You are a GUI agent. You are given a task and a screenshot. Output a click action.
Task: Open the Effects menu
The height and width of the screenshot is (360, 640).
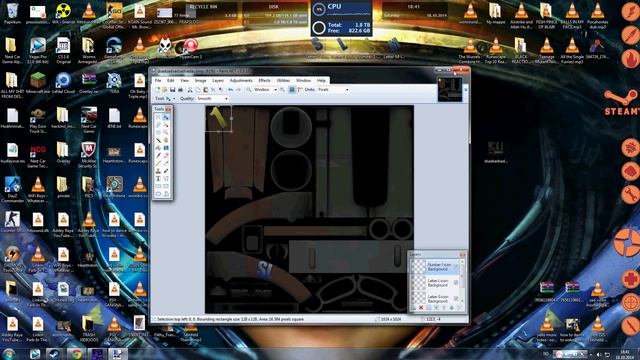pos(264,80)
